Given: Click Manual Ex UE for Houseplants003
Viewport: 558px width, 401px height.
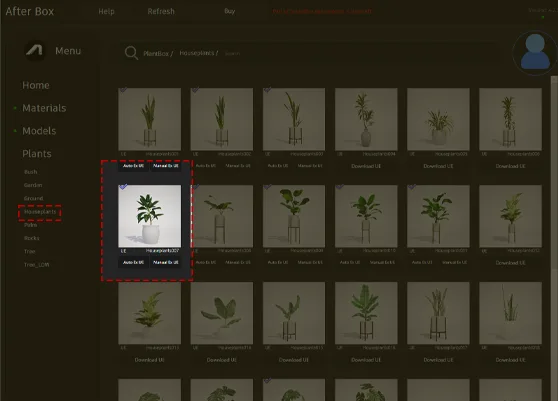Looking at the screenshot, I should point(310,166).
